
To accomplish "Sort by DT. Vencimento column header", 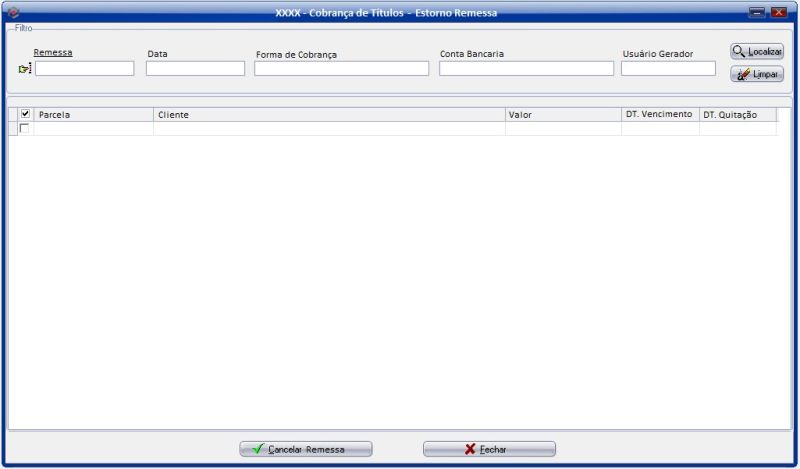I will pos(660,114).
